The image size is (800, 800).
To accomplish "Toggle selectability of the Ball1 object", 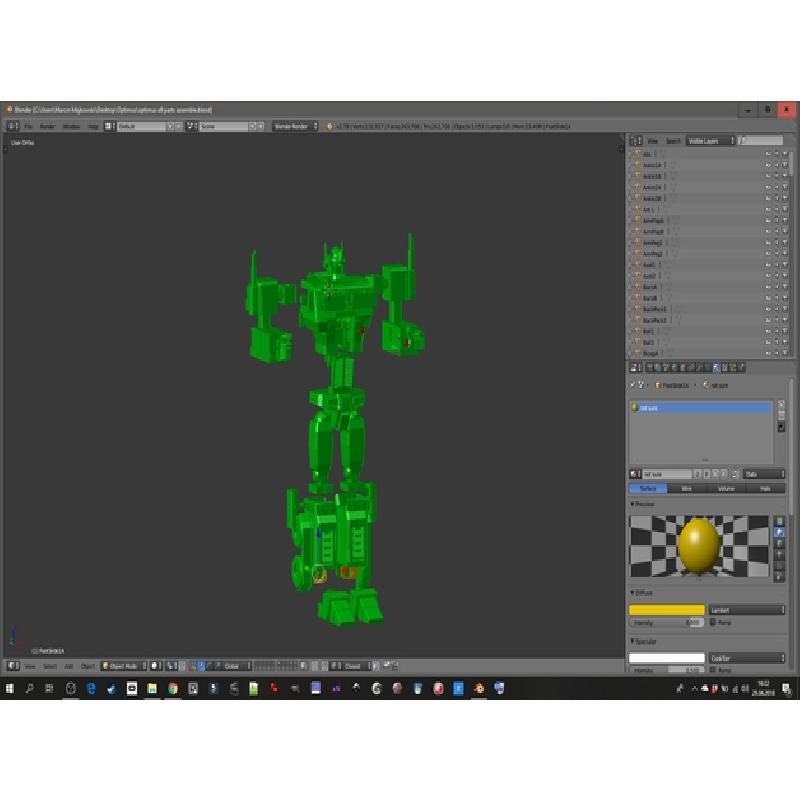I will [x=777, y=332].
